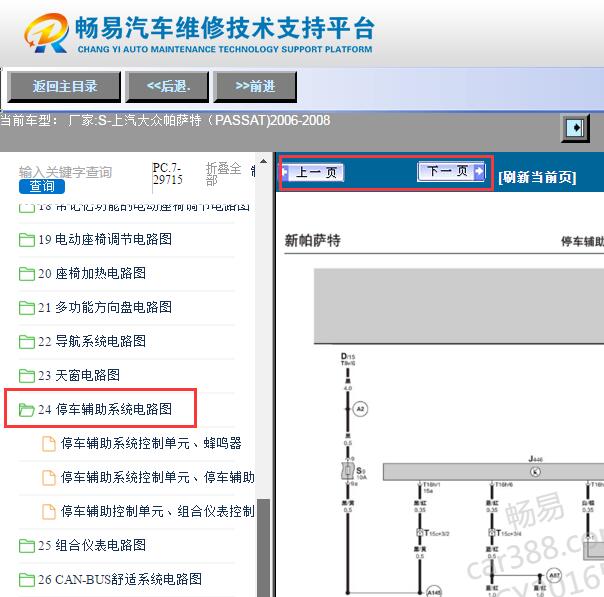Click 新帕萨特 heading in diagram
This screenshot has width=604, height=597.
(x=313, y=241)
